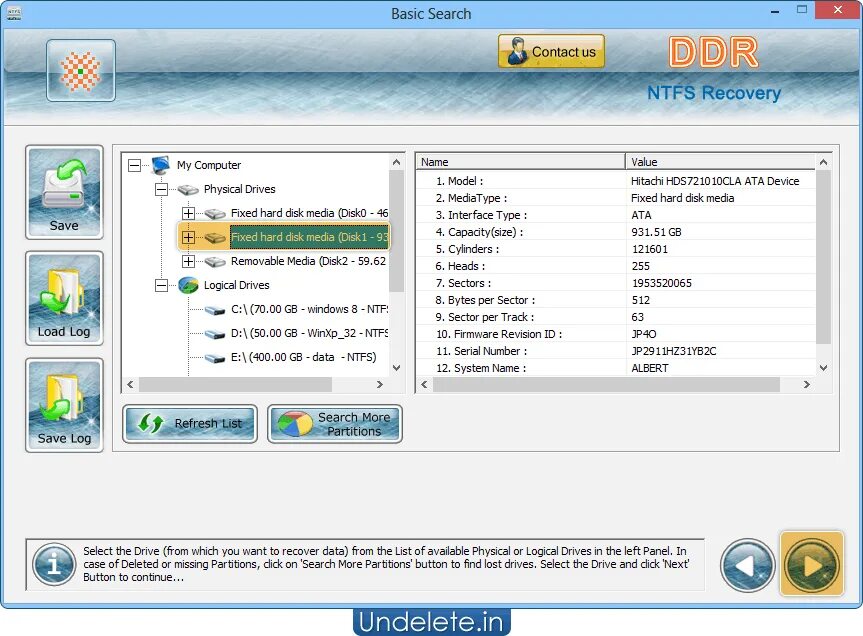The height and width of the screenshot is (636, 863).
Task: Click the title bar app icon
Action: tap(14, 13)
